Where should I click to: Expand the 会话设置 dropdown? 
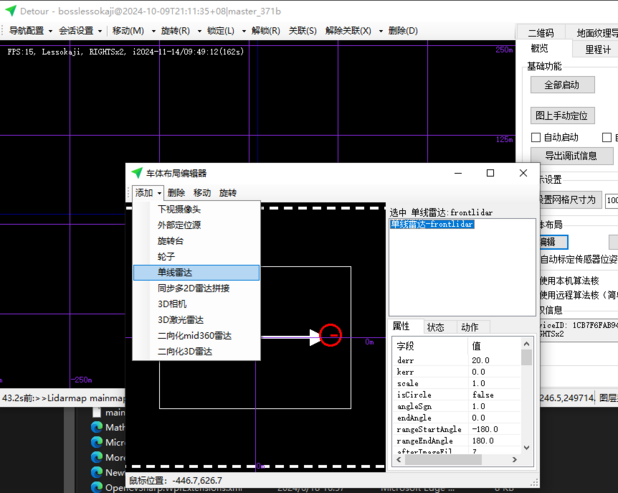79,31
